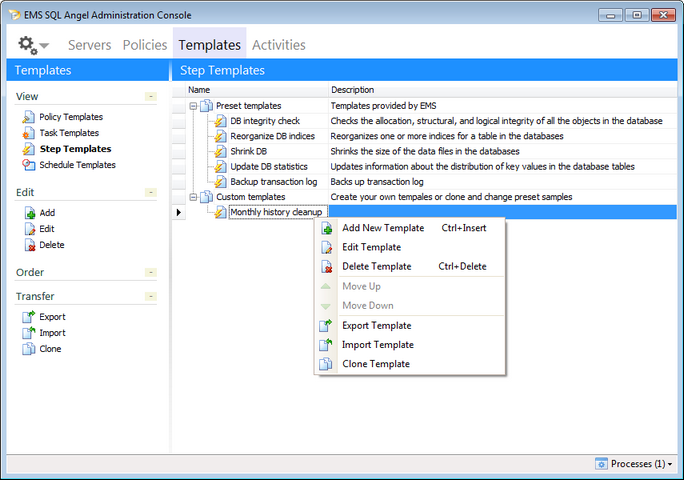This screenshot has height=480, width=684.
Task: Switch to the Policies tab
Action: point(145,45)
